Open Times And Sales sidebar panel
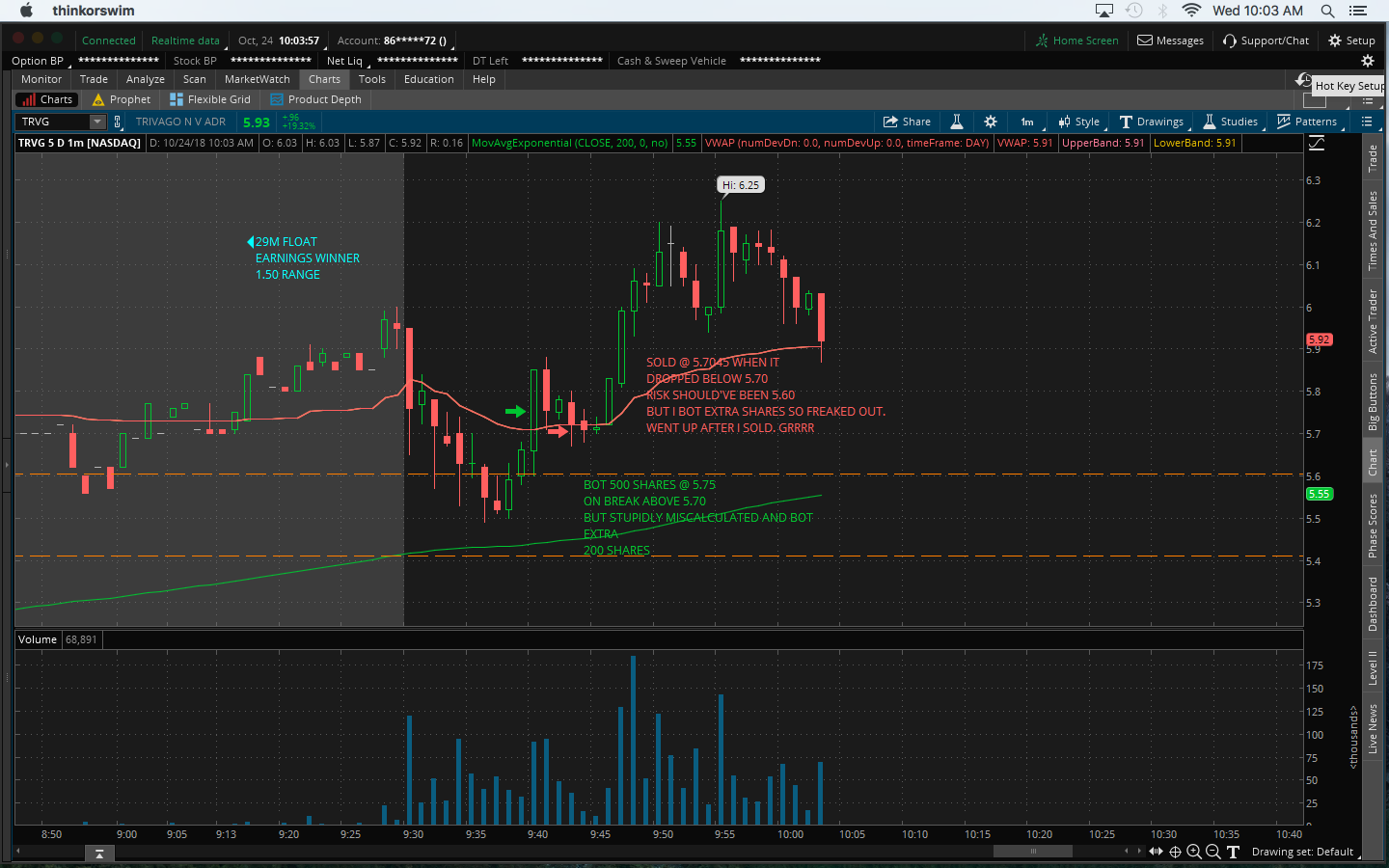The height and width of the screenshot is (868, 1389). 1373,231
